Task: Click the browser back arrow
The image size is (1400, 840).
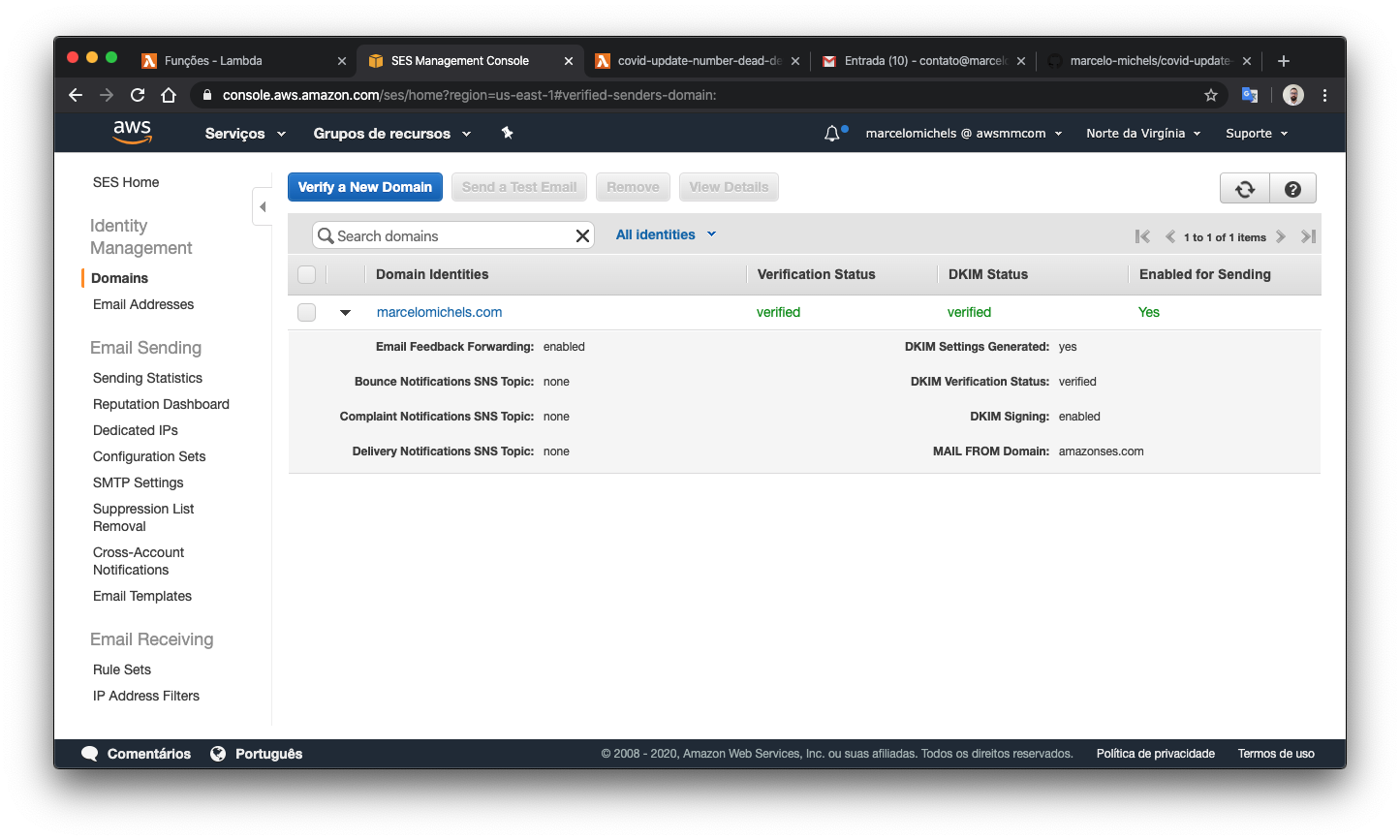Action: (76, 95)
